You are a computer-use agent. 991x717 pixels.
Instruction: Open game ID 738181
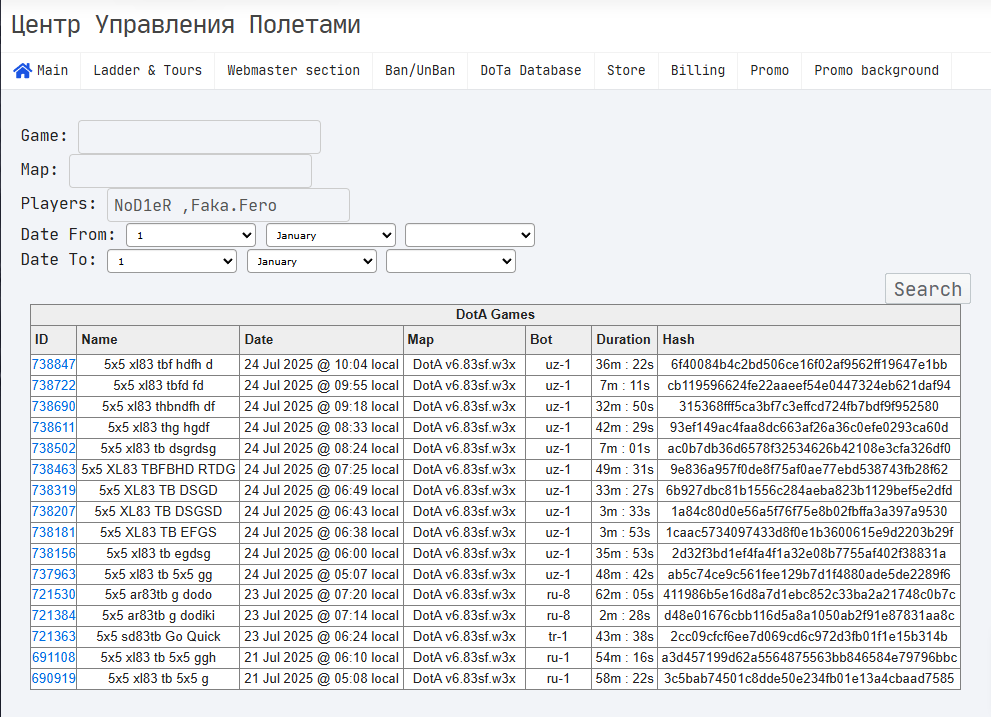tap(54, 532)
